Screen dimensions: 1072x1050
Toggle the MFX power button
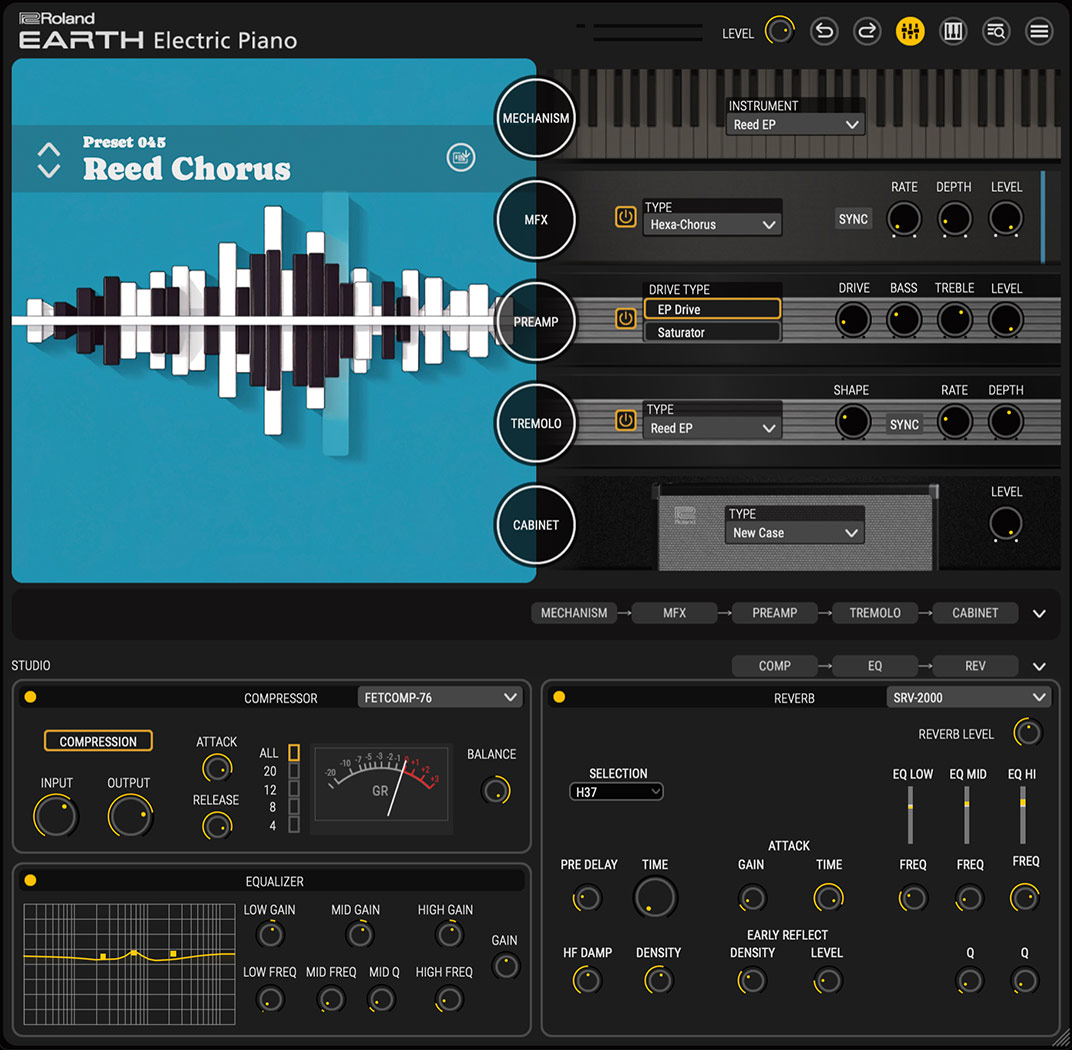point(625,217)
